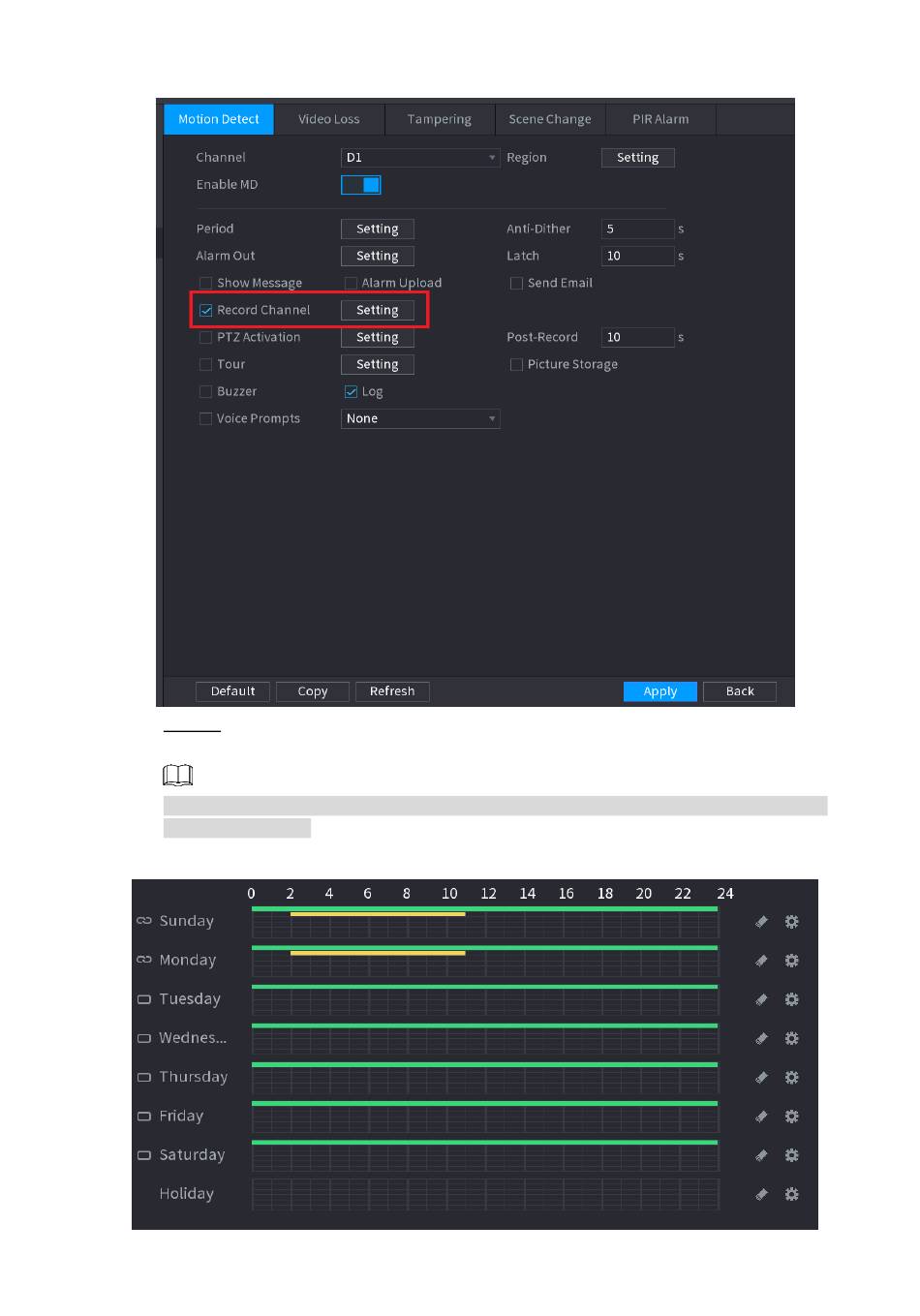
Task: Open the Voice Prompts None dropdown
Action: (420, 419)
